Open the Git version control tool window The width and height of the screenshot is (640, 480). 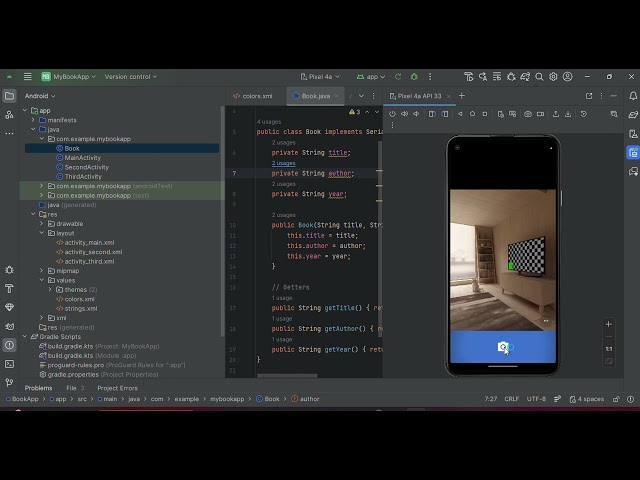(x=9, y=382)
